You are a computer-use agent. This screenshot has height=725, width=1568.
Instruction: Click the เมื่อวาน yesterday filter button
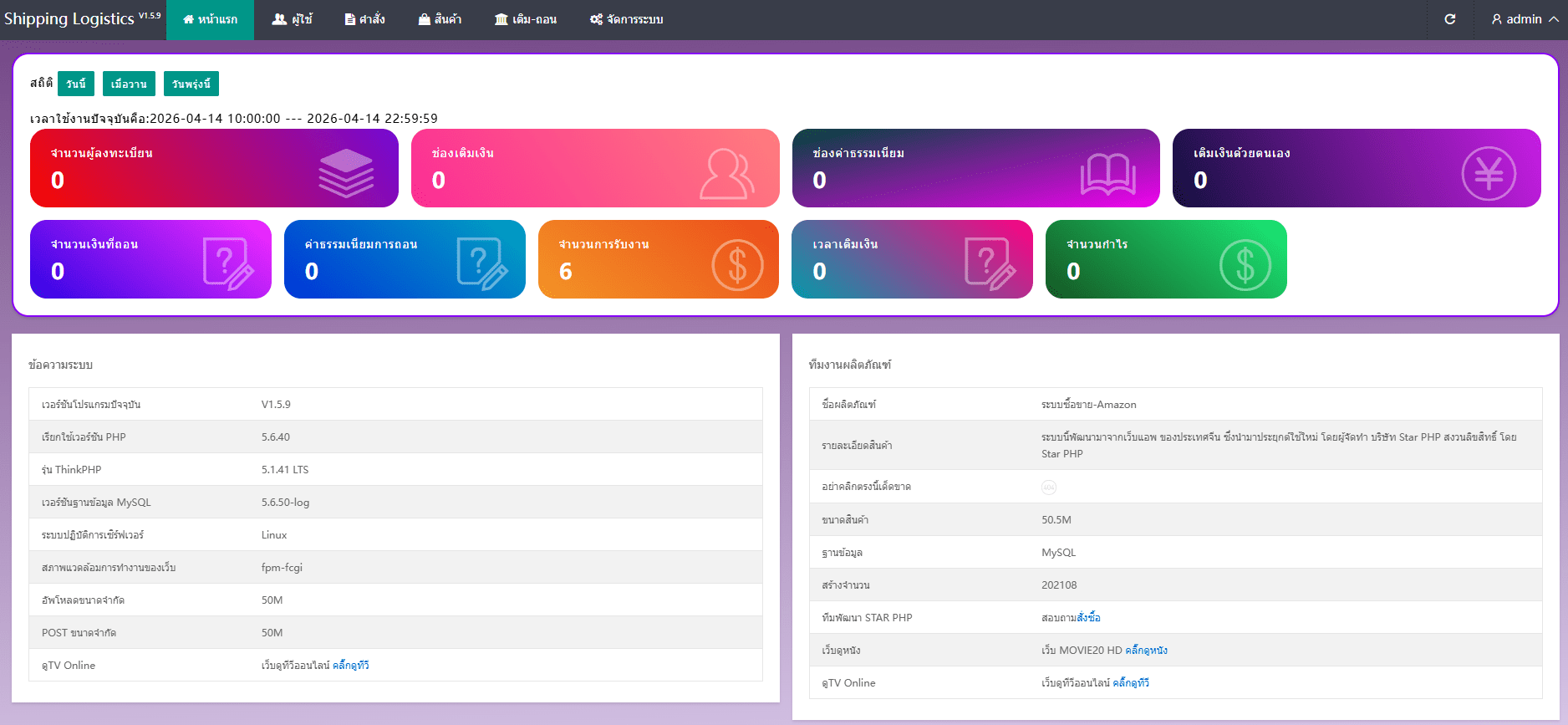(129, 84)
